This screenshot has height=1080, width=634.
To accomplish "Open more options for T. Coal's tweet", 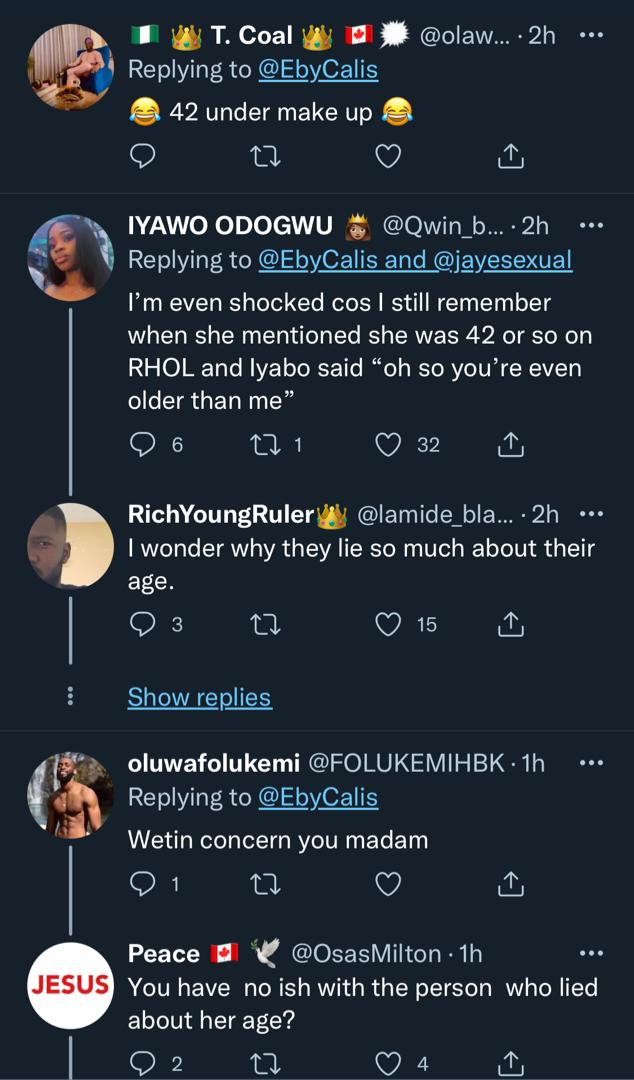I will [592, 35].
